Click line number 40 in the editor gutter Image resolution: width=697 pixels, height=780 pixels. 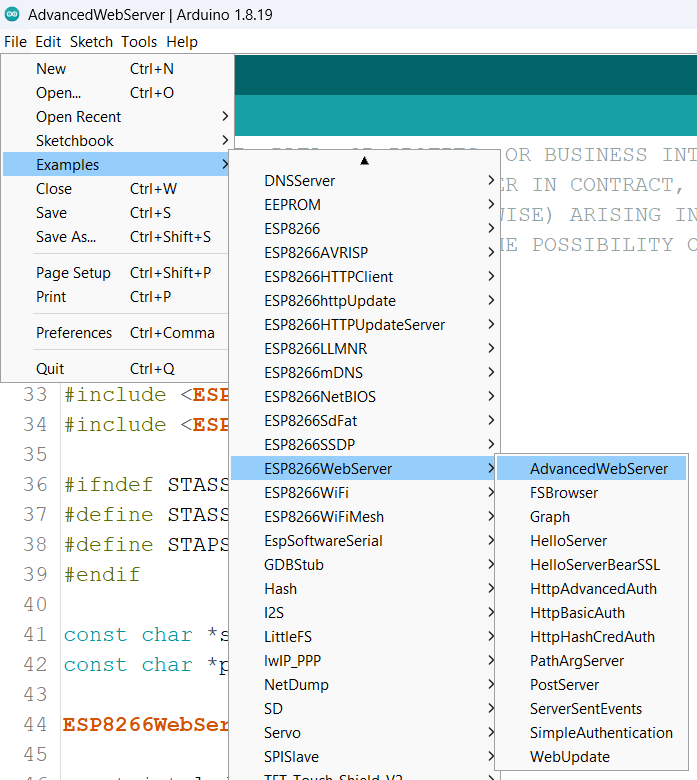35,604
